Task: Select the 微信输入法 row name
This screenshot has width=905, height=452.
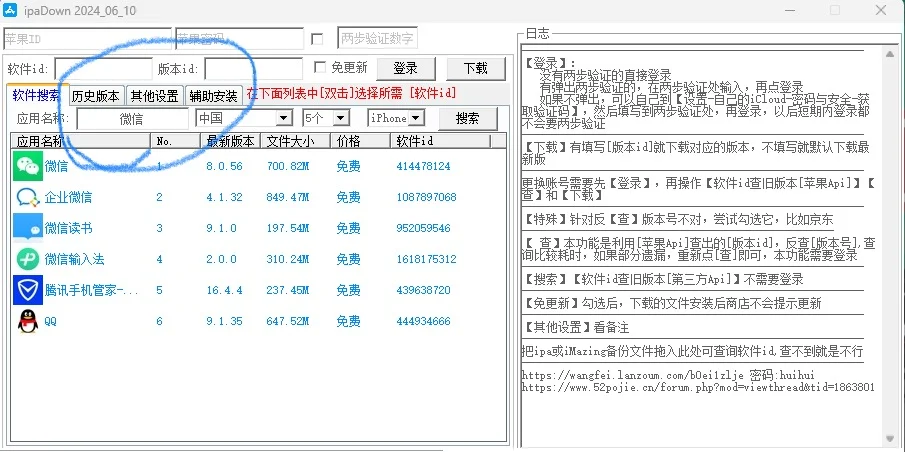Action: pyautogui.click(x=74, y=259)
